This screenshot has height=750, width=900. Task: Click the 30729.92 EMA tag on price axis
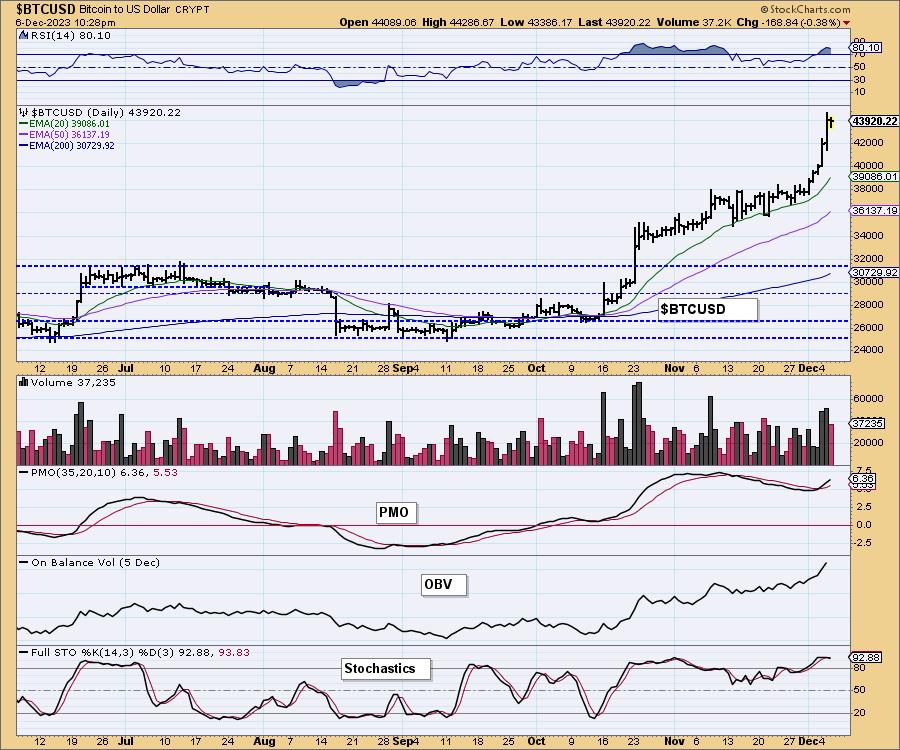(875, 273)
